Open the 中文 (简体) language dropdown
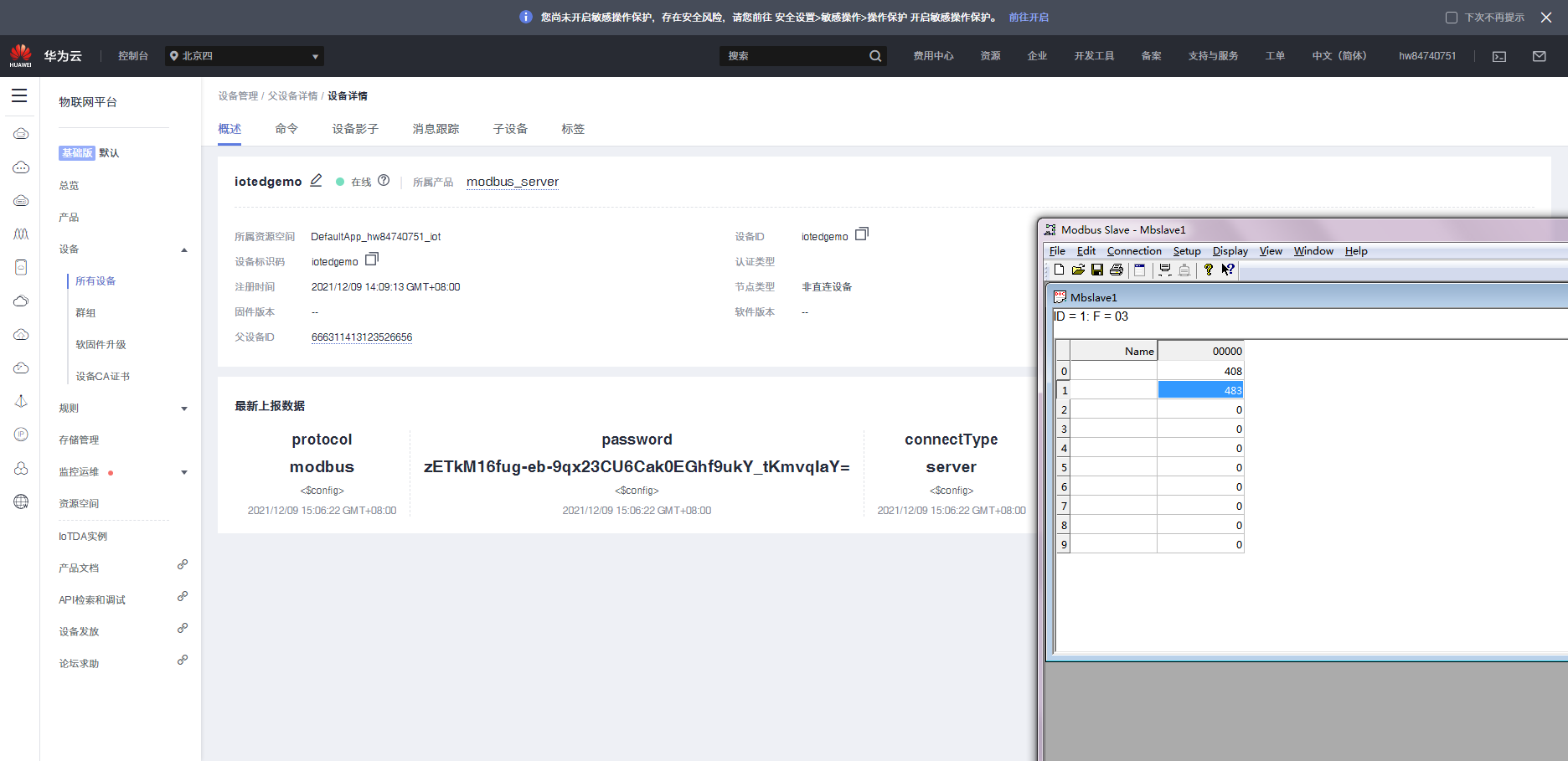 [x=1338, y=56]
